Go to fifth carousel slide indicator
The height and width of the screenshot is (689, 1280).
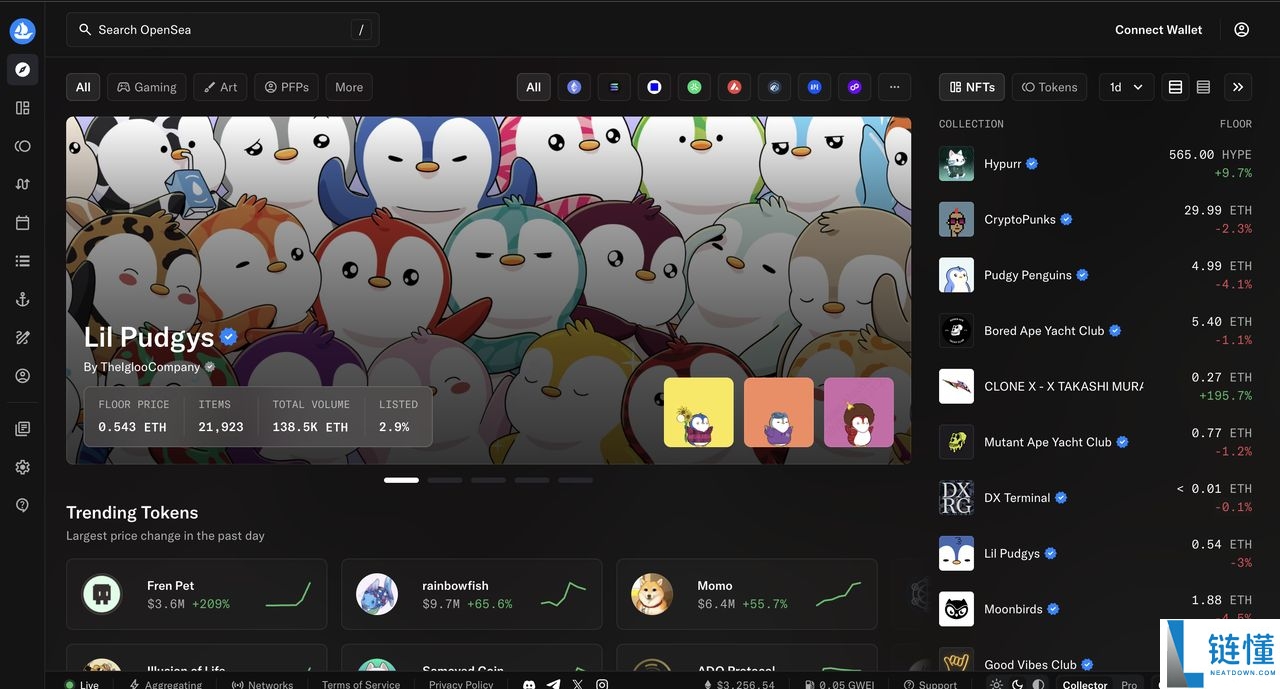[x=575, y=480]
